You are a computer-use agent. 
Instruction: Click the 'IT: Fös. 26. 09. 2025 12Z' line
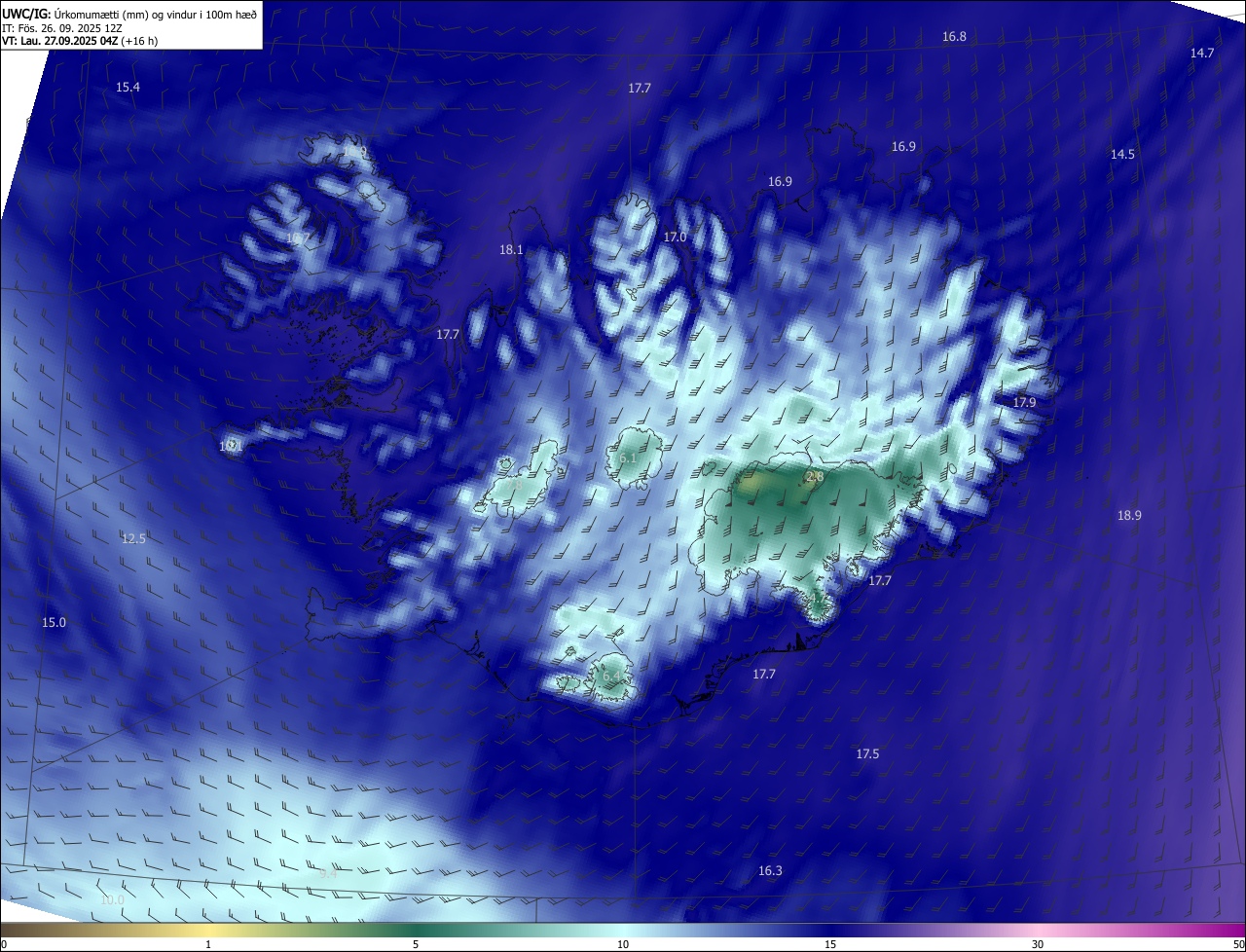tap(60, 28)
